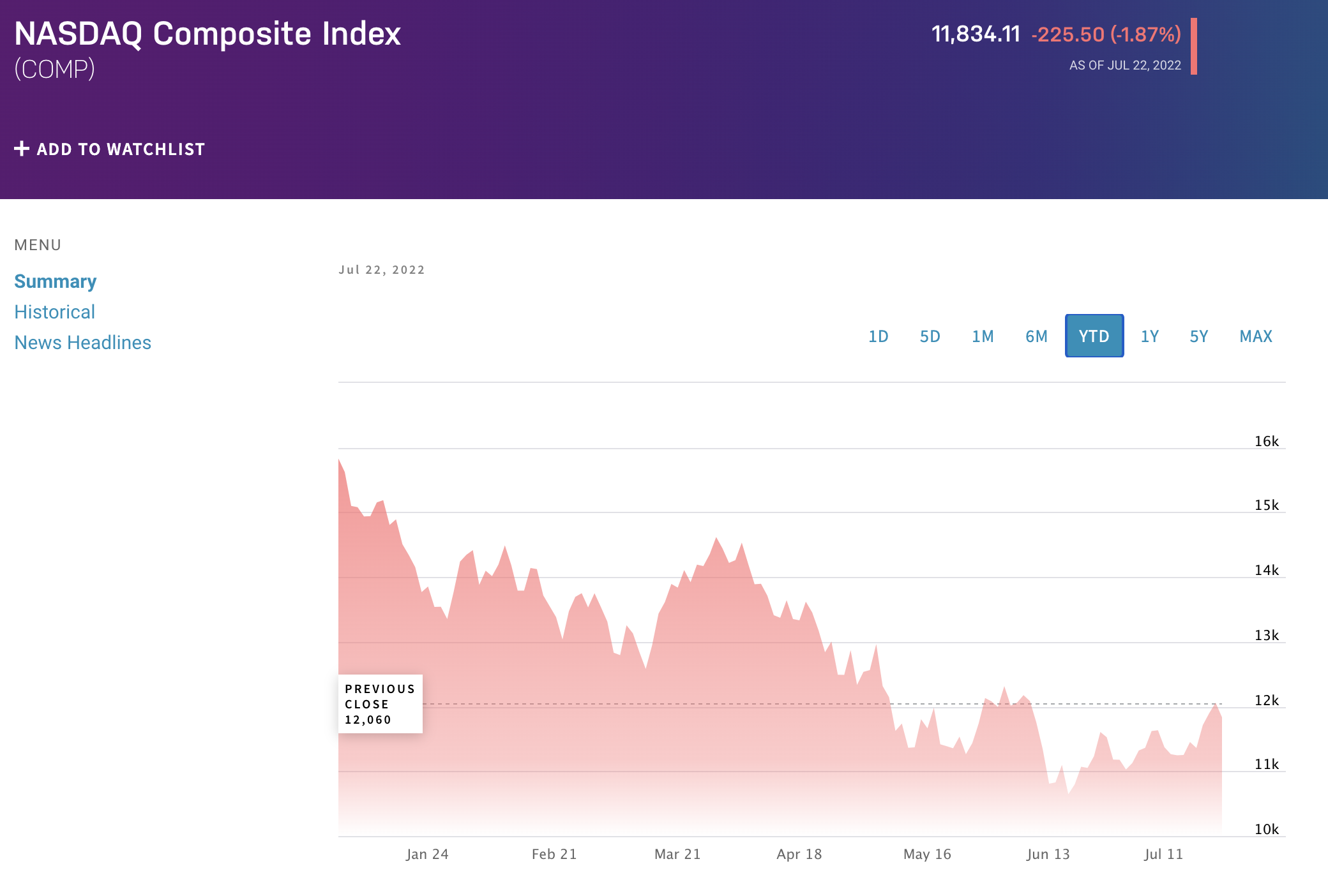Click the plus icon beside Add to Watchlist
This screenshot has width=1328, height=896.
coord(22,149)
